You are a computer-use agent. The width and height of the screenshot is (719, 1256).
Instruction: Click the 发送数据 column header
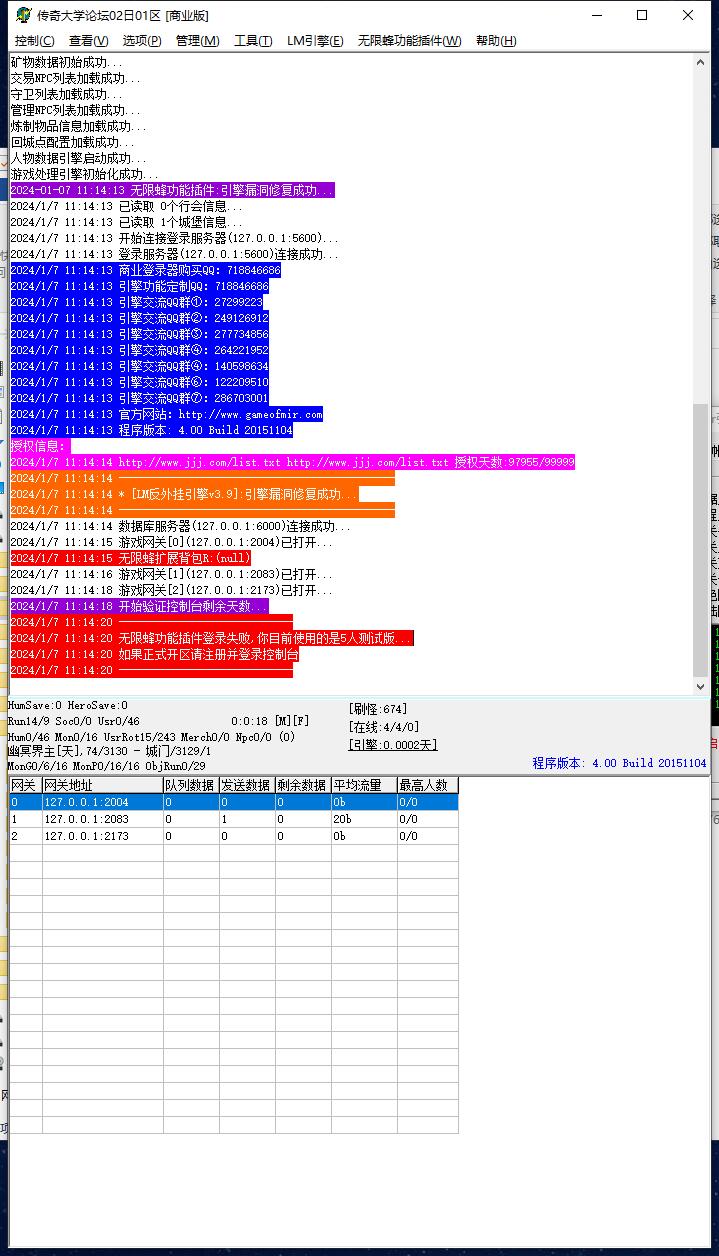247,786
